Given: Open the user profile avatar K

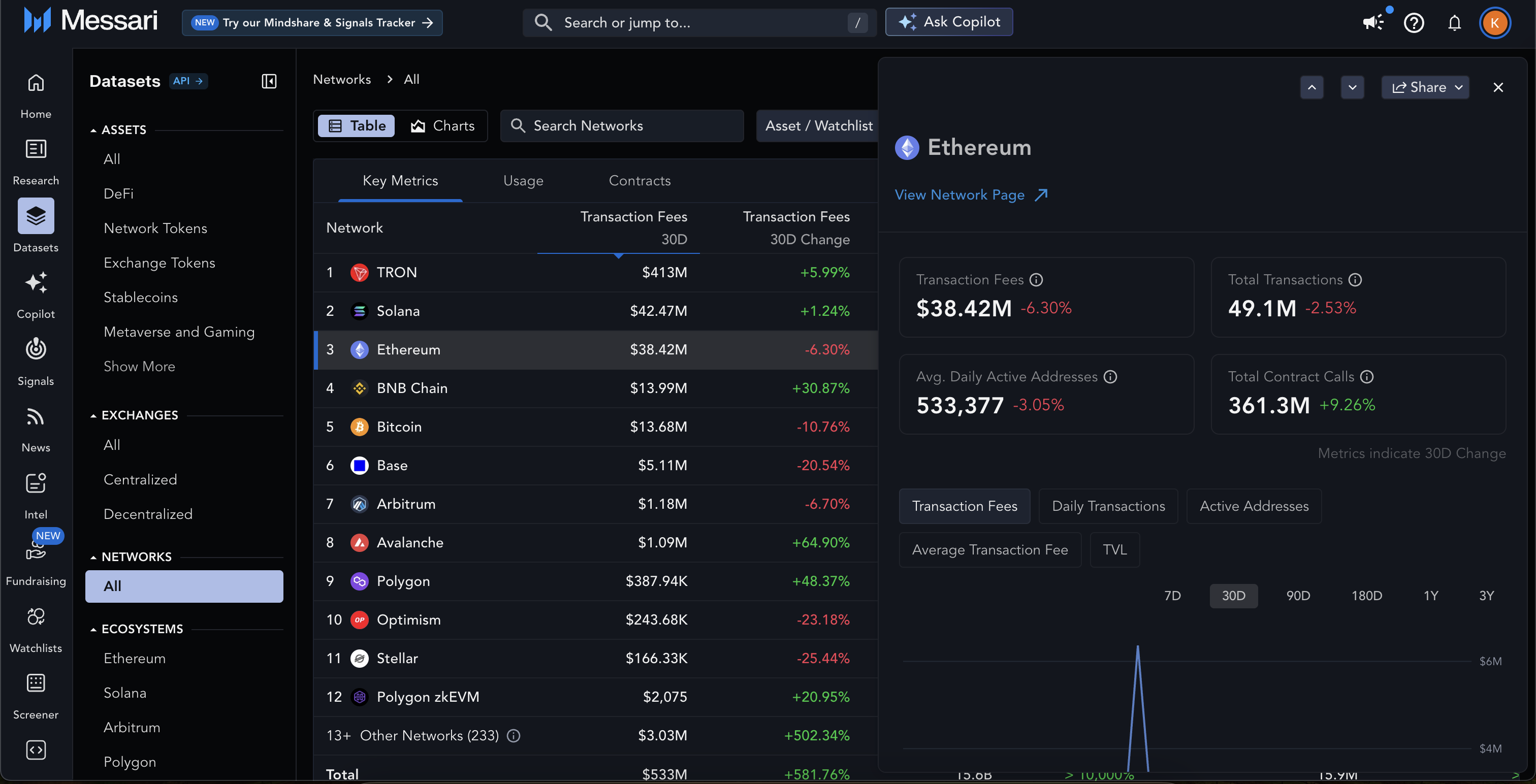Looking at the screenshot, I should [x=1495, y=23].
